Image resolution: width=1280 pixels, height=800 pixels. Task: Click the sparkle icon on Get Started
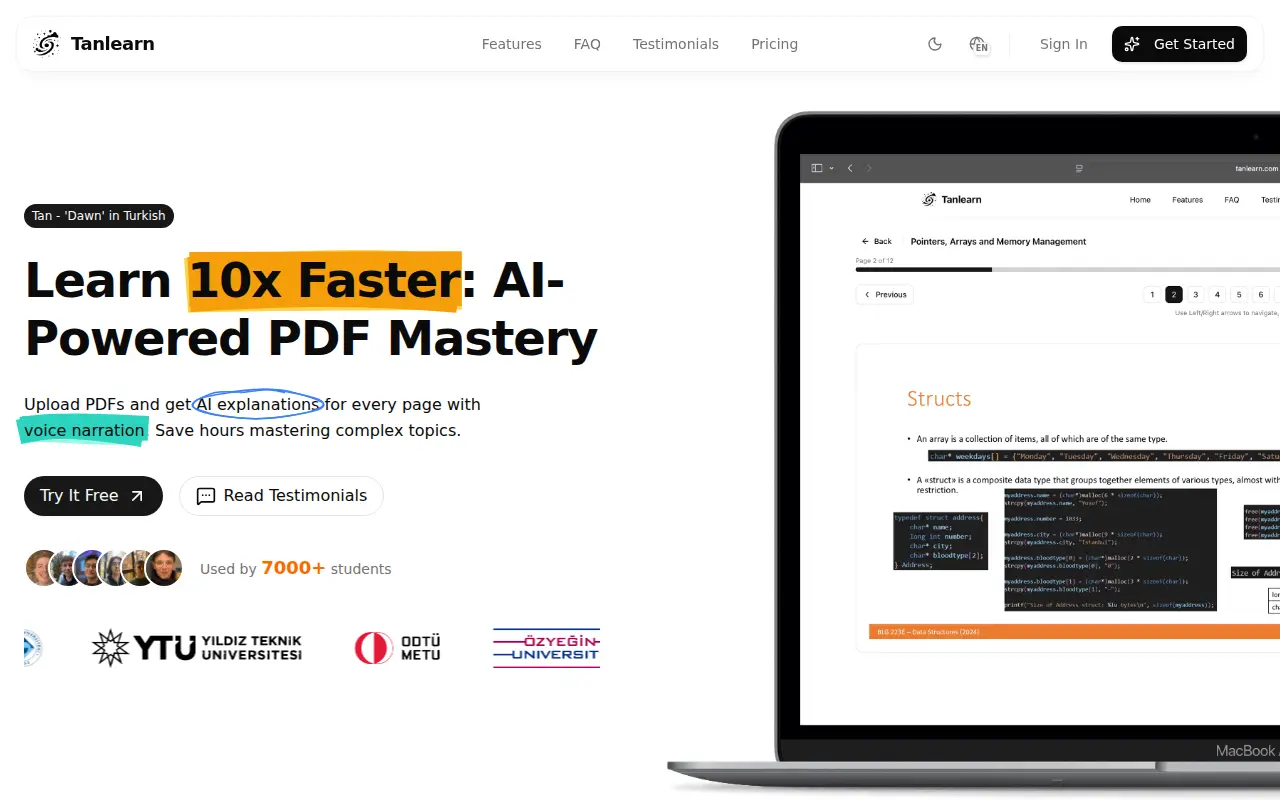click(1132, 44)
